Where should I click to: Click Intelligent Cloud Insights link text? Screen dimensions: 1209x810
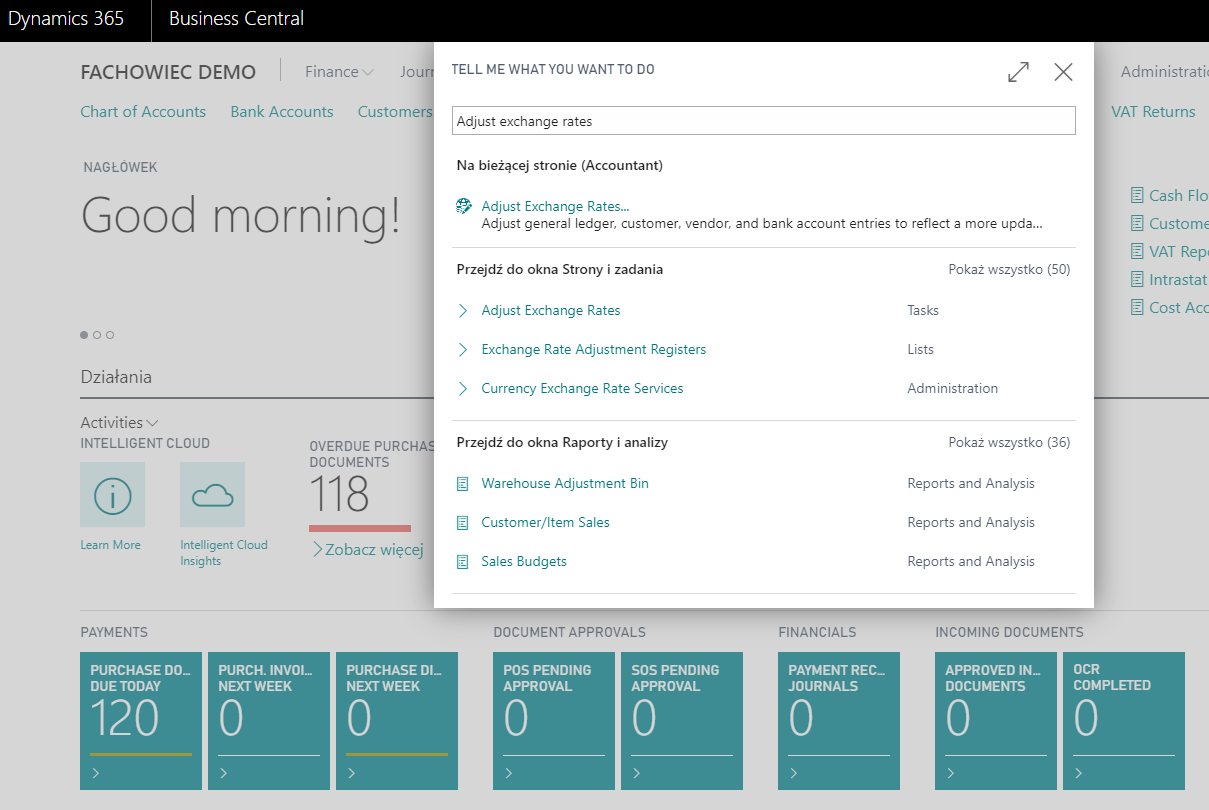click(x=224, y=553)
